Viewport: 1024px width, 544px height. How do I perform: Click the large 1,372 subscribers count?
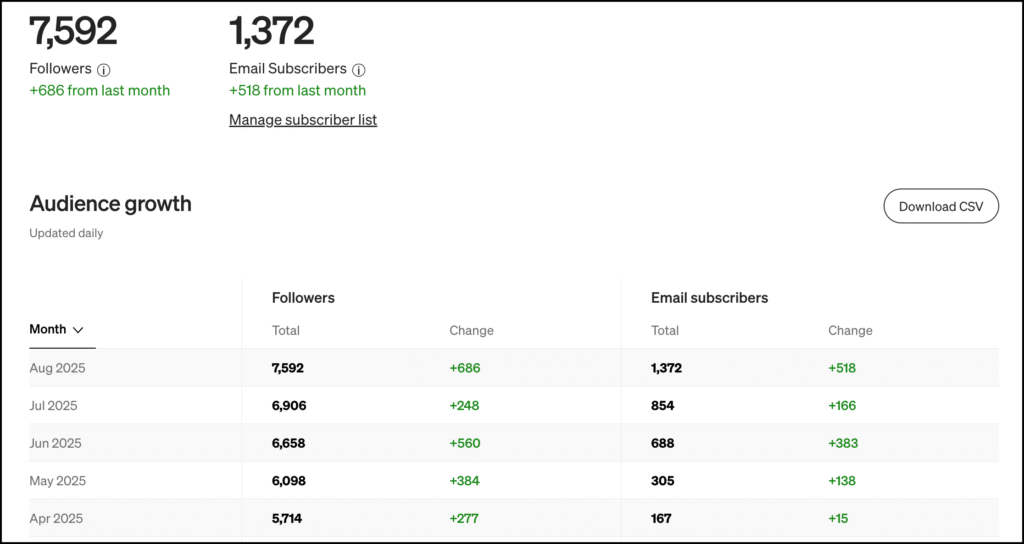pos(272,31)
